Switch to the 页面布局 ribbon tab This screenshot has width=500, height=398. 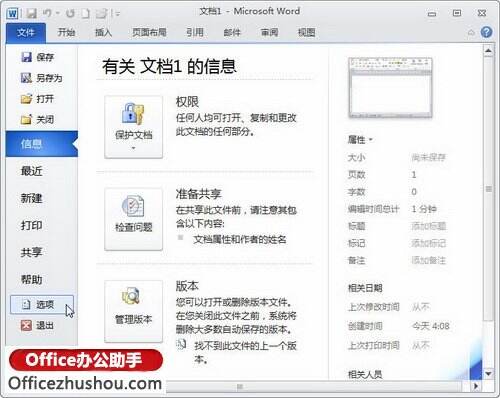[x=149, y=32]
